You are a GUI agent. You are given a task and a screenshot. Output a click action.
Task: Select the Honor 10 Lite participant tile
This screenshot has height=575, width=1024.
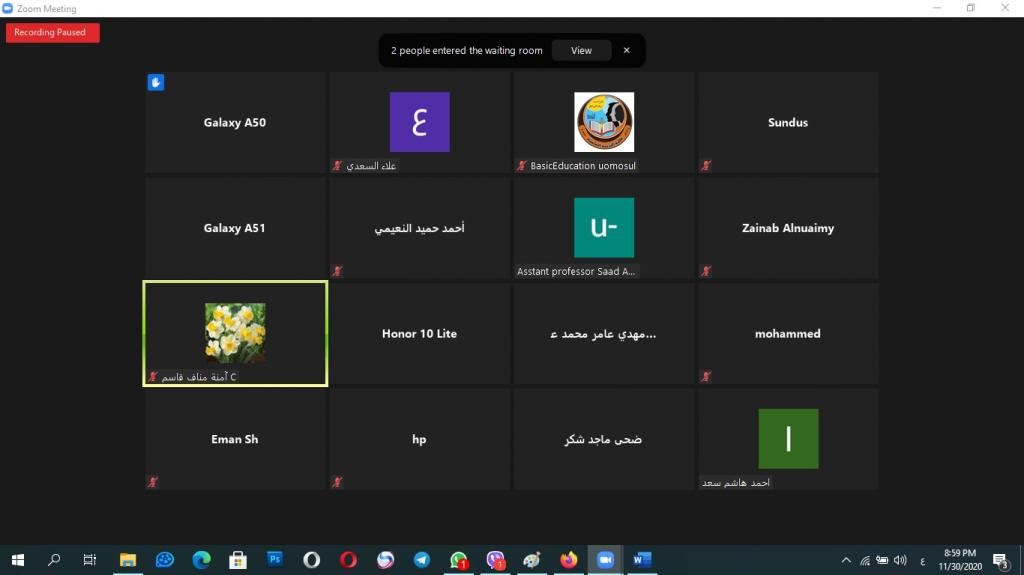click(419, 334)
